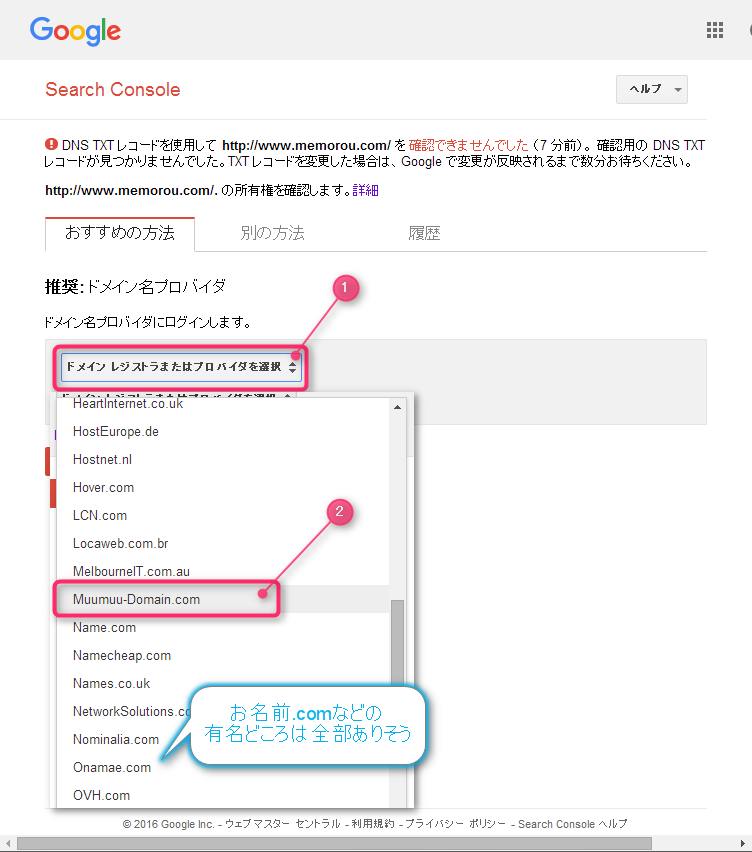
Task: Open the ヘルプ dropdown button
Action: pos(651,89)
